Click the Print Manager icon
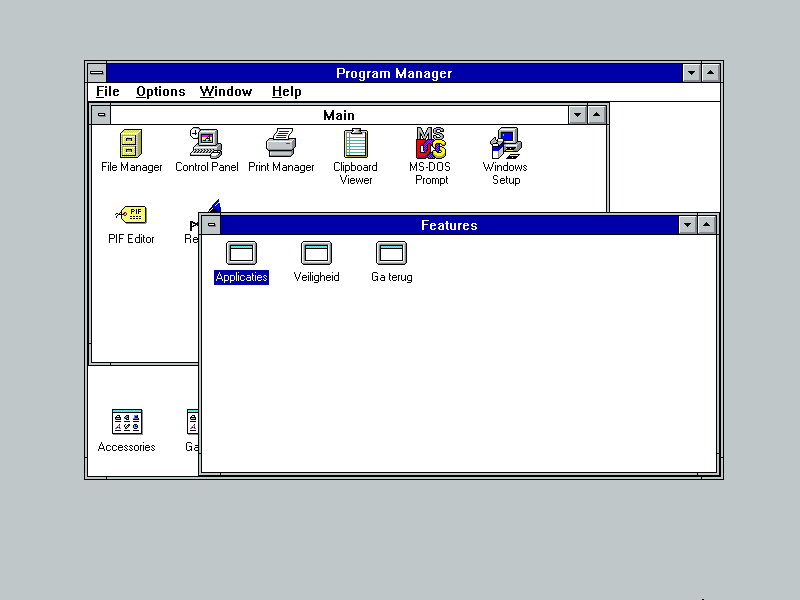Viewport: 800px width, 600px height. pos(281,144)
